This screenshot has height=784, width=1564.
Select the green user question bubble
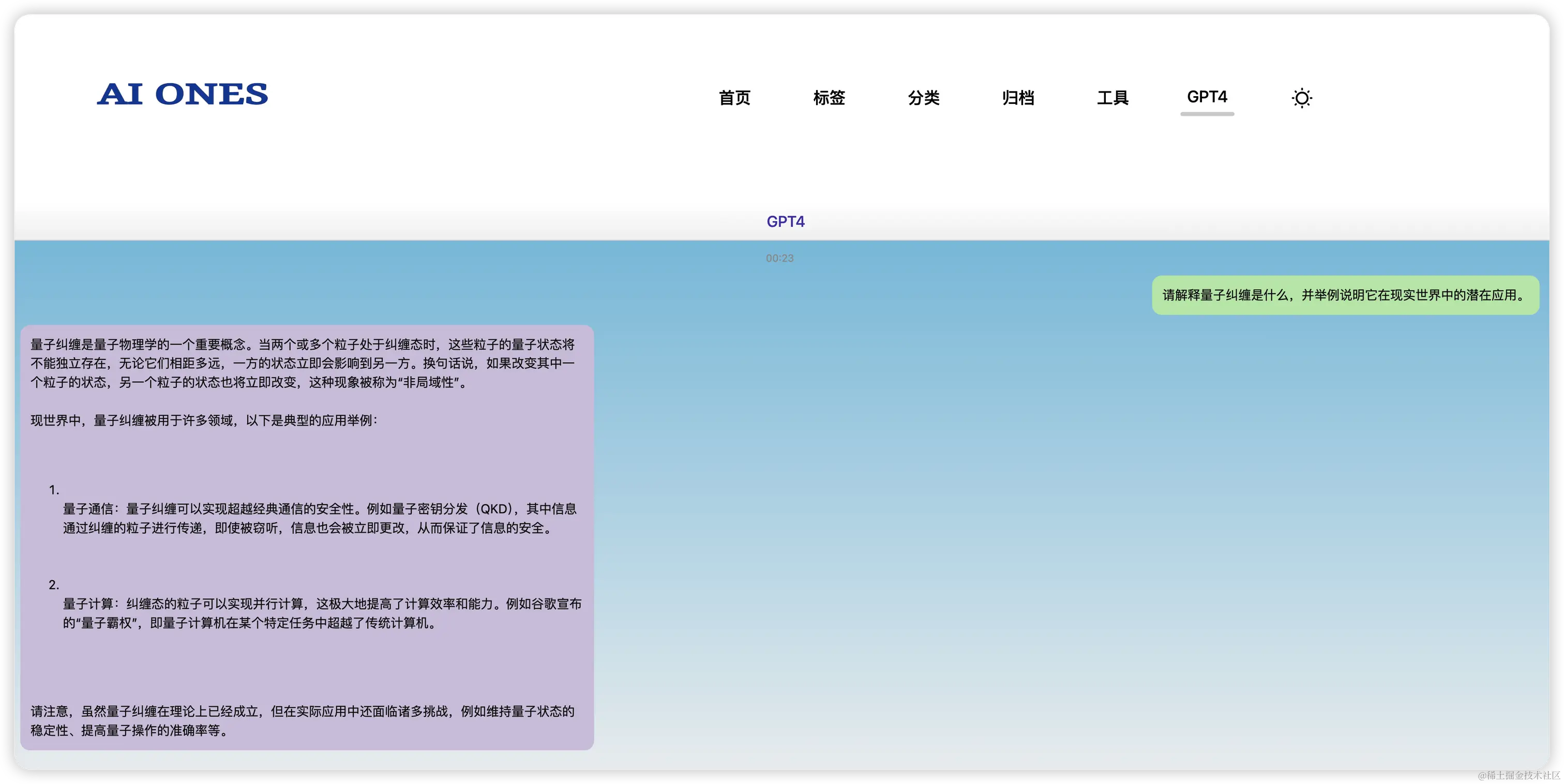[1345, 295]
